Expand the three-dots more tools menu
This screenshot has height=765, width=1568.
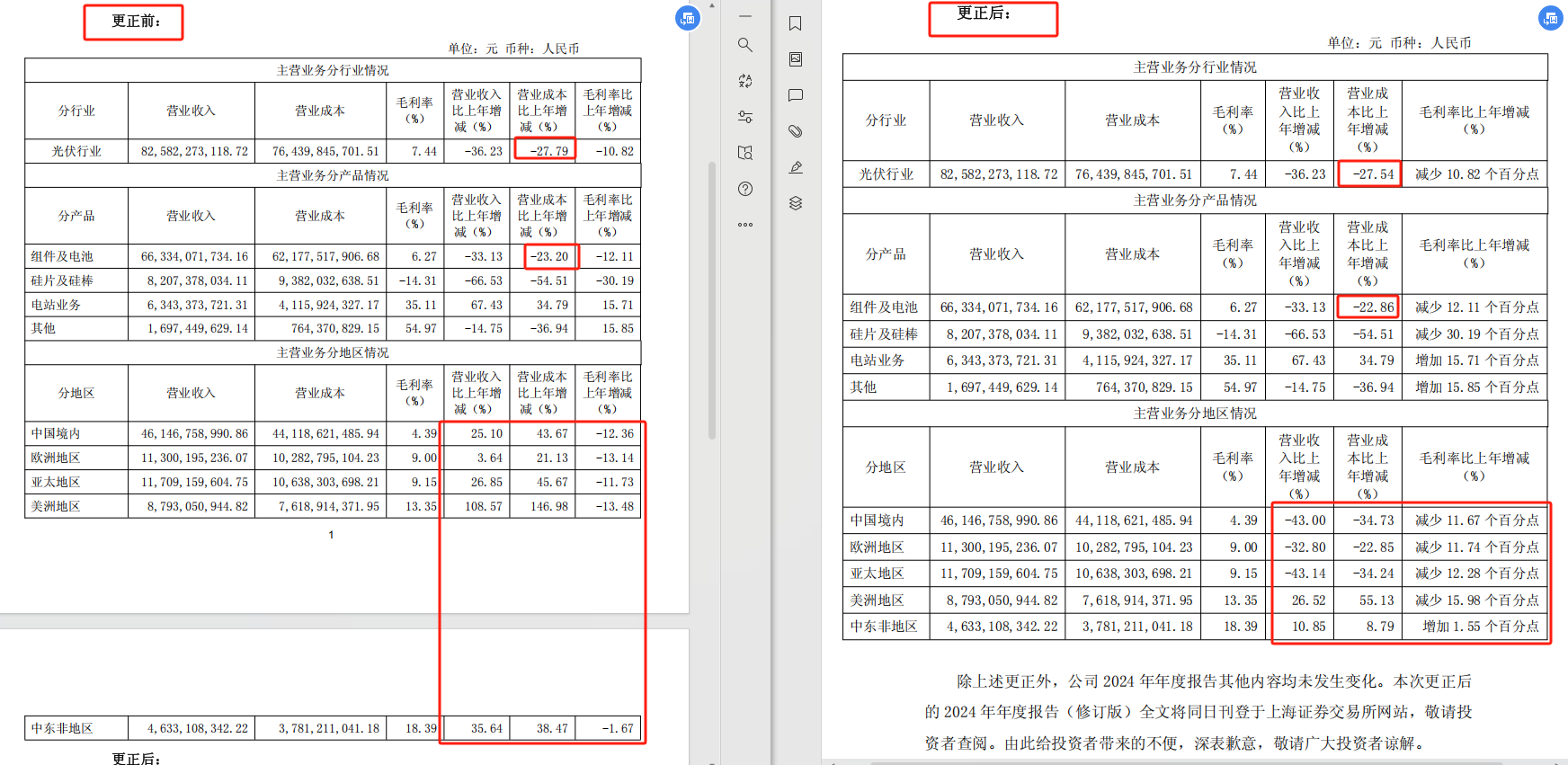point(744,225)
